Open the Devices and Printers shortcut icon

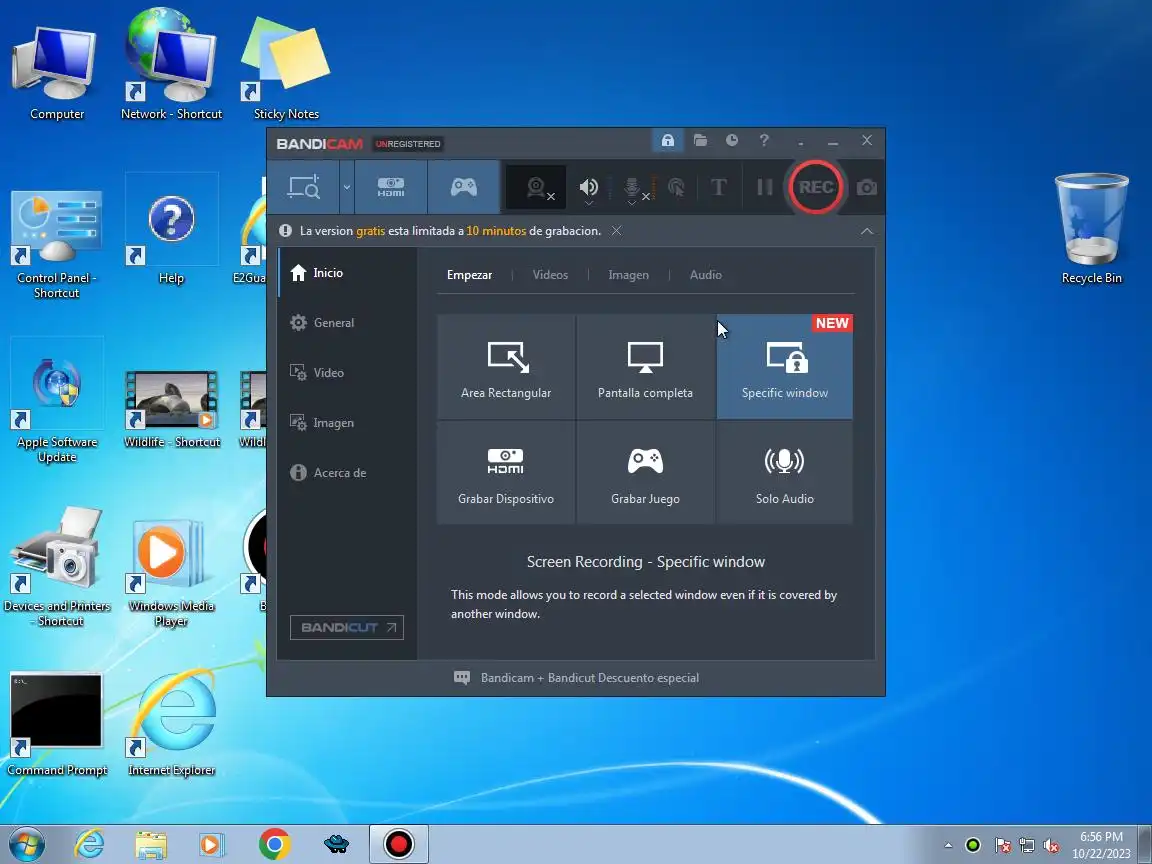click(x=57, y=566)
